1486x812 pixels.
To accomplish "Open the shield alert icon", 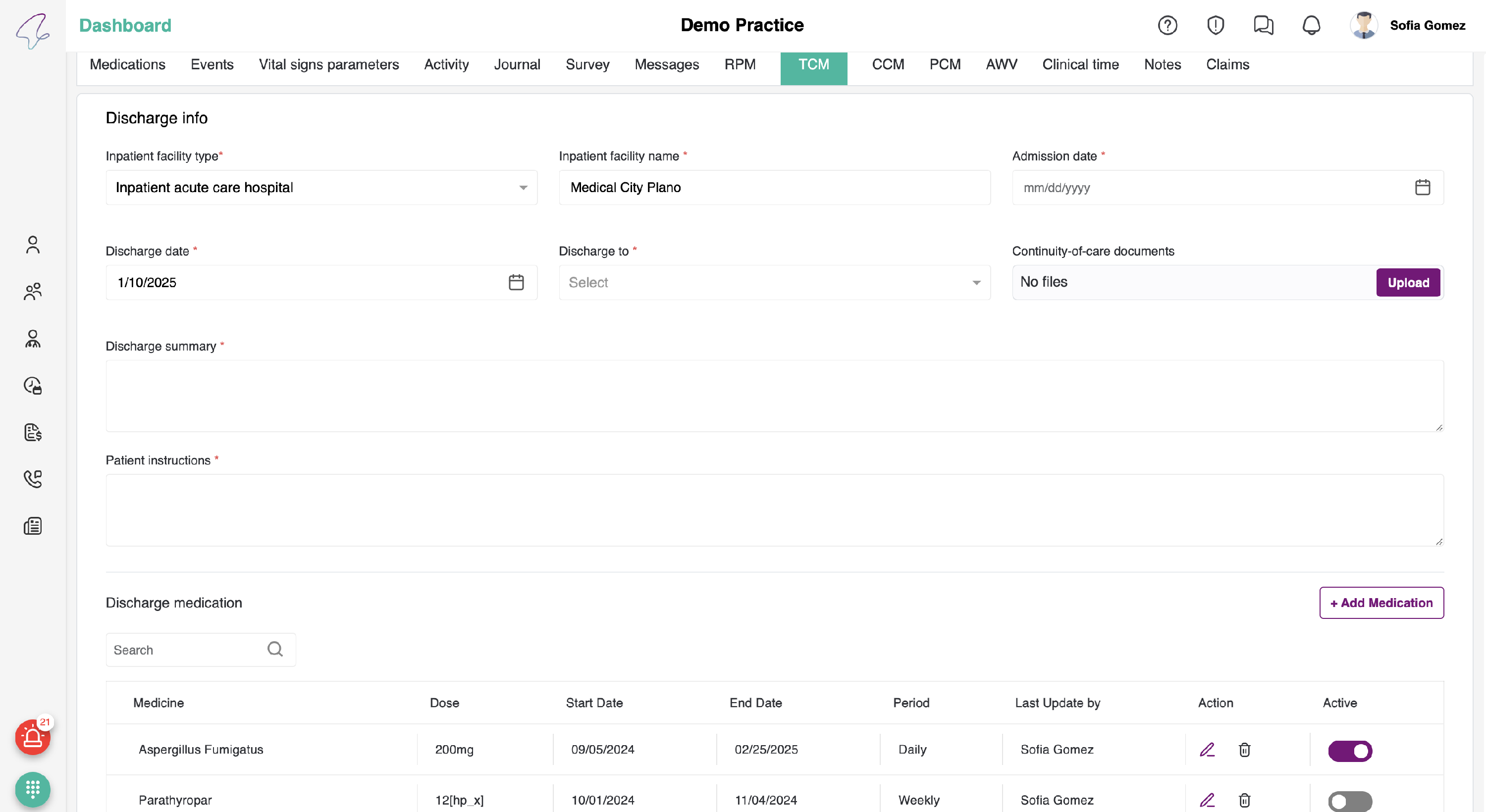I will click(1215, 25).
